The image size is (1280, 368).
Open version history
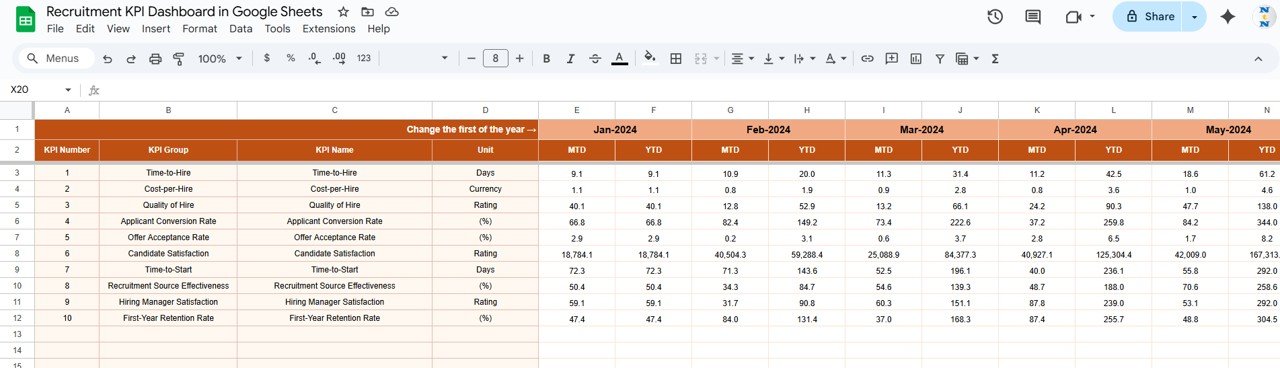pyautogui.click(x=995, y=17)
